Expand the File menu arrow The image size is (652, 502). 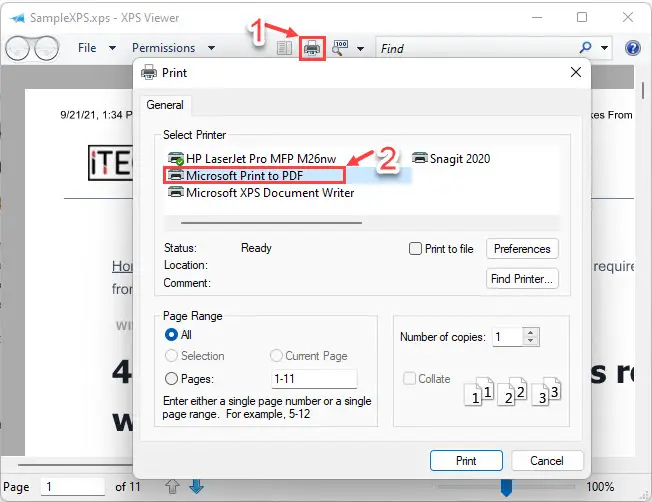[112, 48]
